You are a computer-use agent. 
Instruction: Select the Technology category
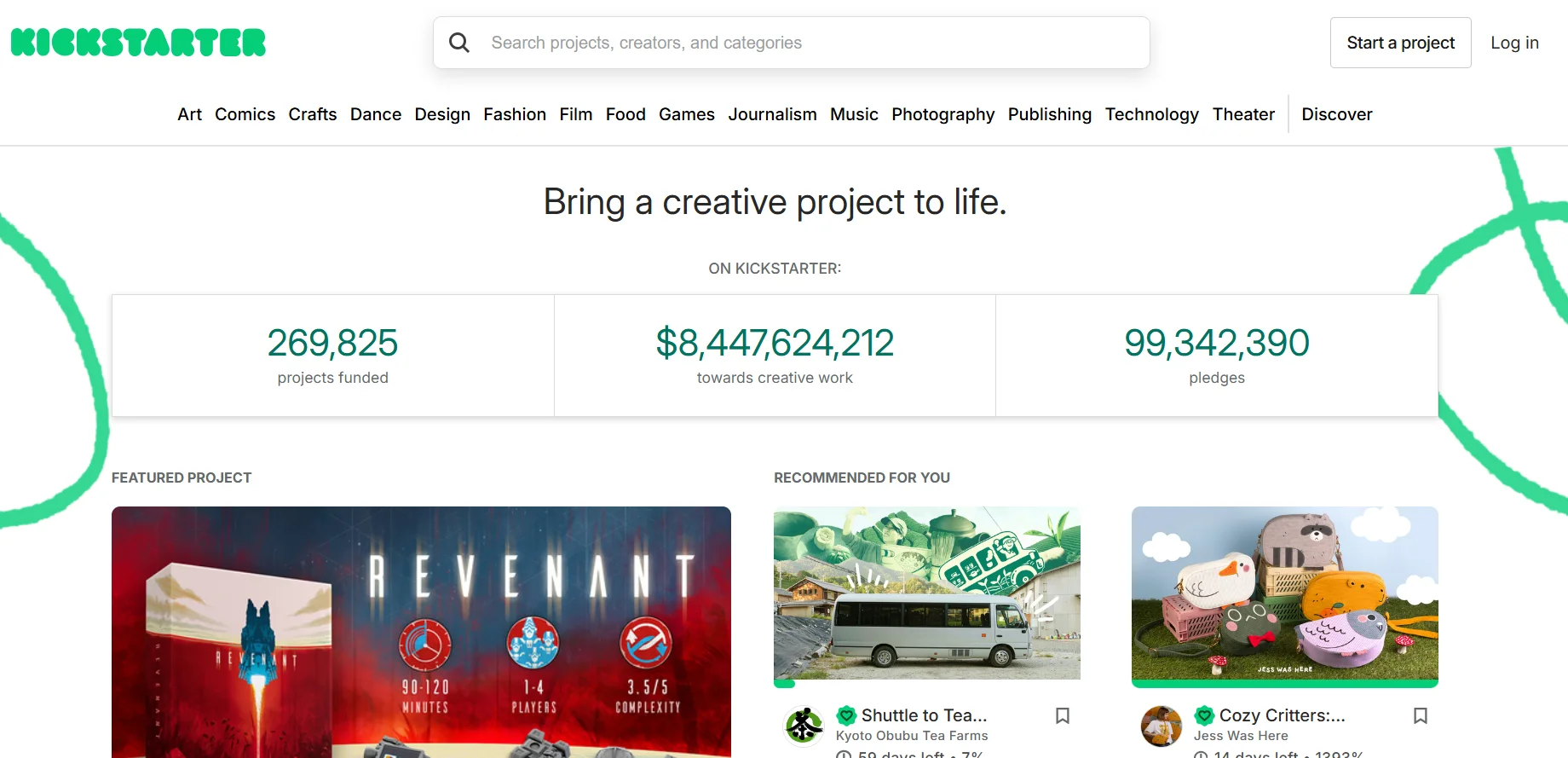1151,114
